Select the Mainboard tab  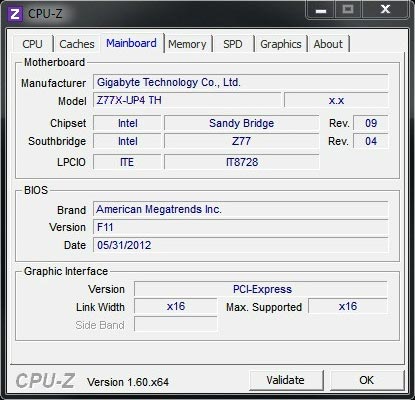tap(131, 43)
